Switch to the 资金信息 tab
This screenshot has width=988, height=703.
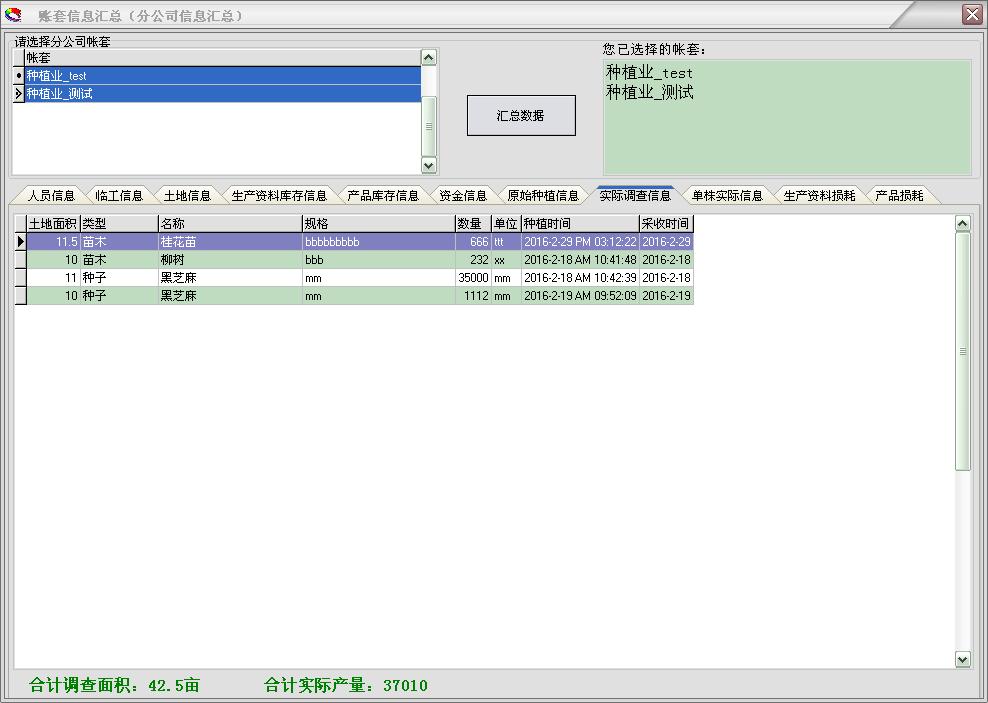463,196
